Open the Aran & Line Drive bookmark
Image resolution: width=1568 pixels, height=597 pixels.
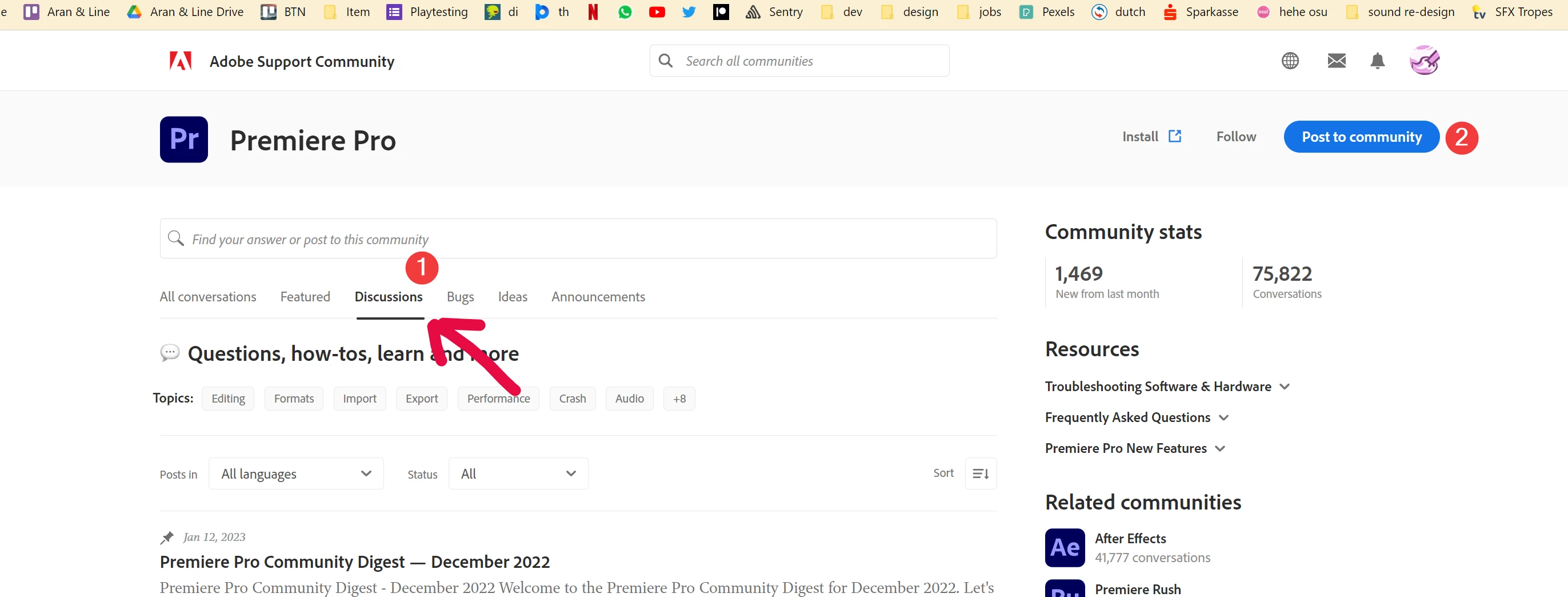point(185,11)
